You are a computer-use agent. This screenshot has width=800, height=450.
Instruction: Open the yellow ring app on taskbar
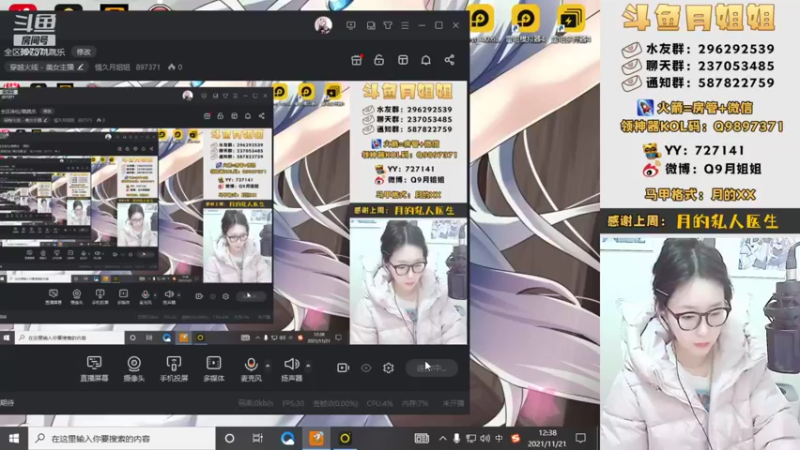pos(345,438)
